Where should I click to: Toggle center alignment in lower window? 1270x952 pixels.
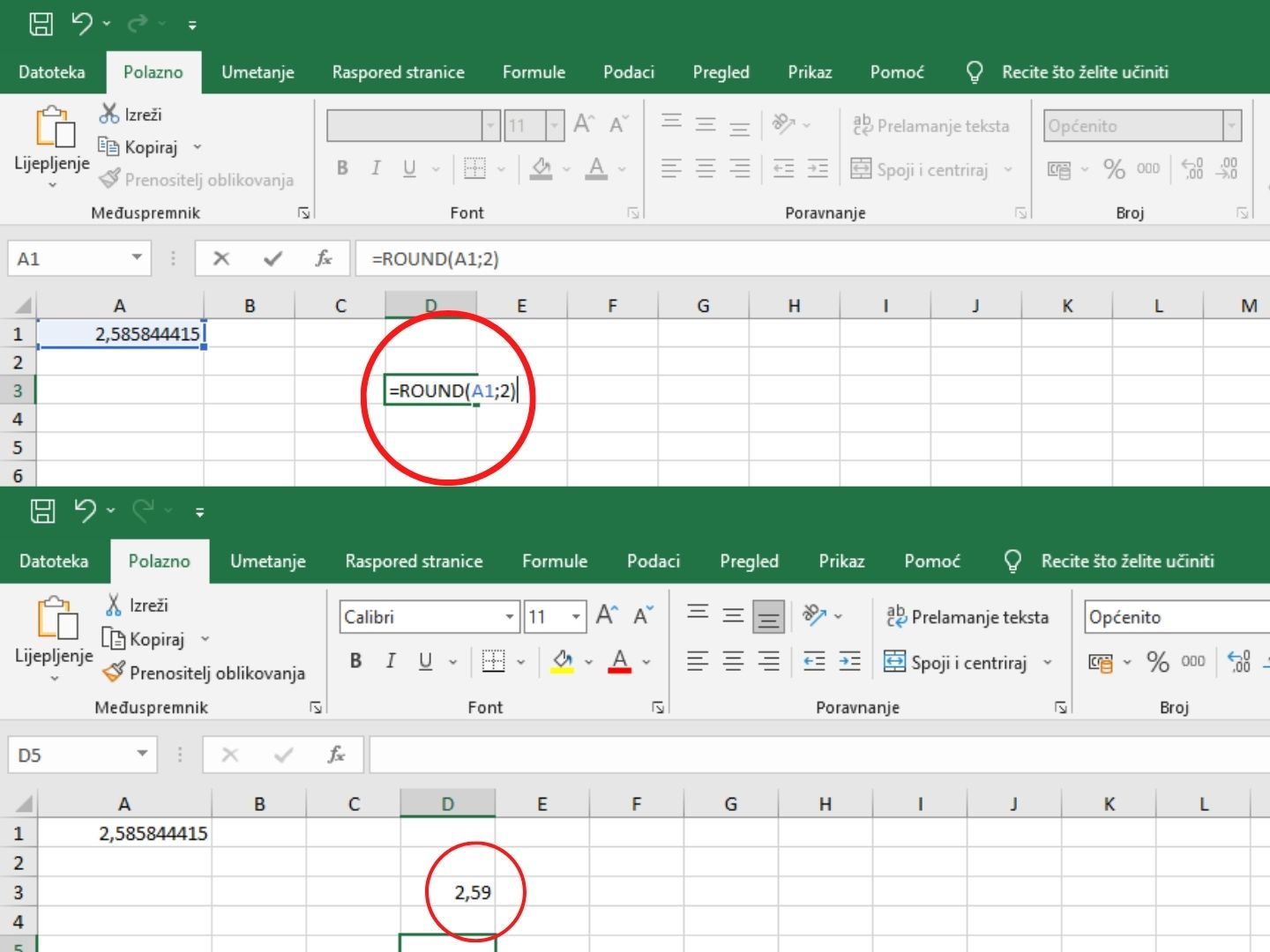[733, 661]
